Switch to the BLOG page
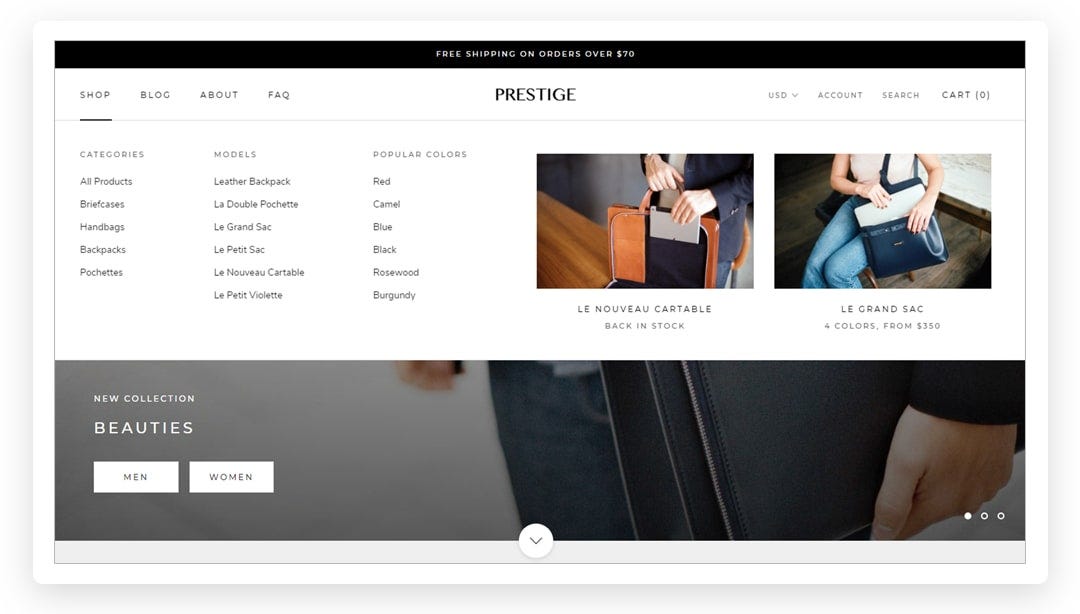The image size is (1080, 614). [x=155, y=94]
